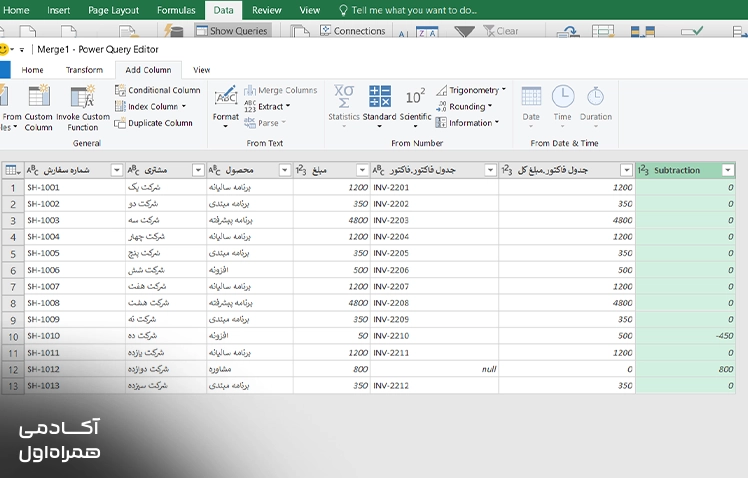This screenshot has height=478, width=748.
Task: Click the Time column tool
Action: [x=562, y=106]
